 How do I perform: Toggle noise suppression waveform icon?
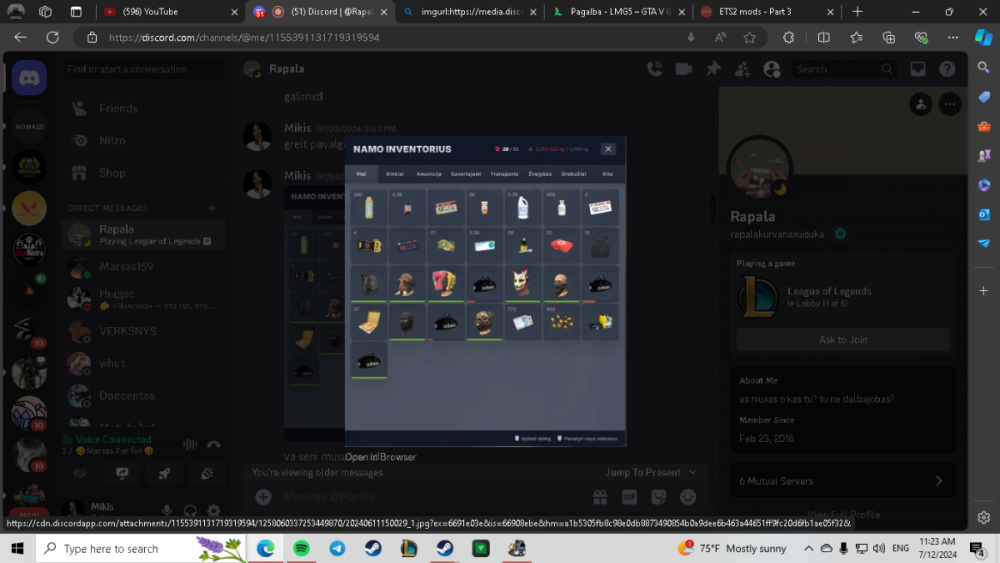[190, 444]
